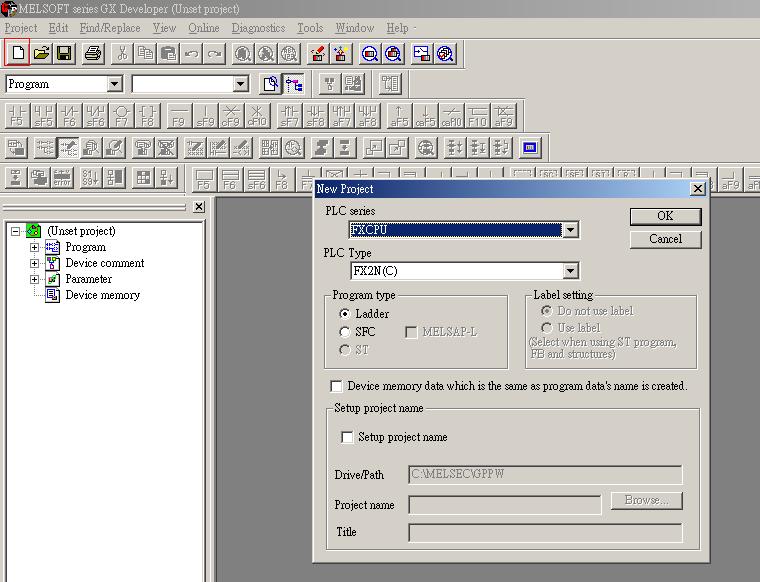Check the device memory data checkbox

coord(337,386)
